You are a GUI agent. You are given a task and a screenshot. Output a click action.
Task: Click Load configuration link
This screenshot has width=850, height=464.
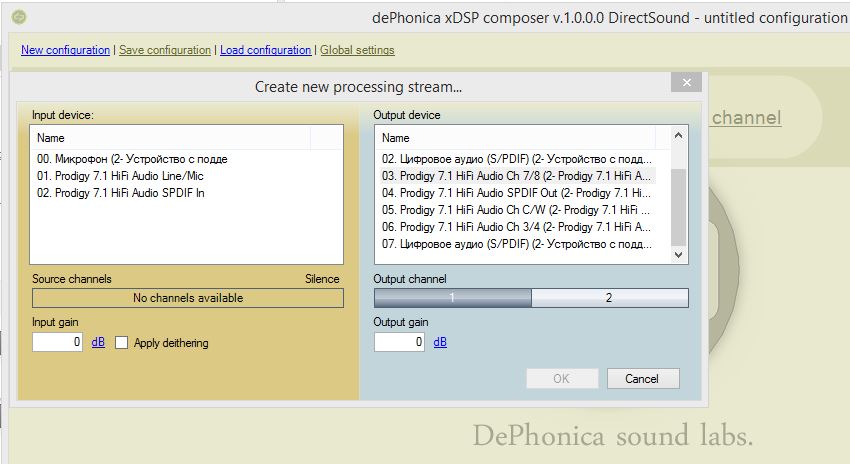click(x=265, y=50)
